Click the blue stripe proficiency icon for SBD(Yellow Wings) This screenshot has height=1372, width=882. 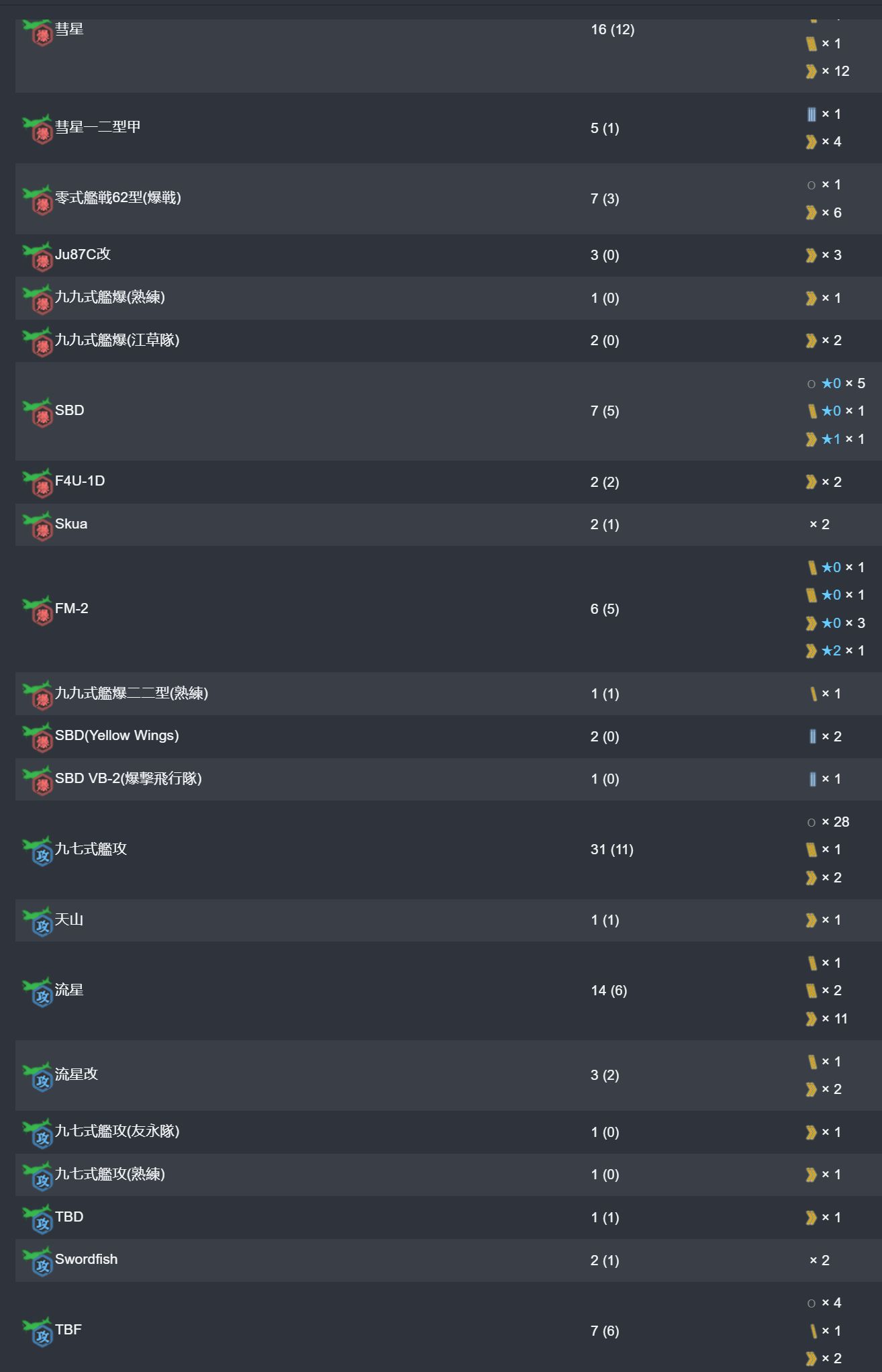click(812, 737)
